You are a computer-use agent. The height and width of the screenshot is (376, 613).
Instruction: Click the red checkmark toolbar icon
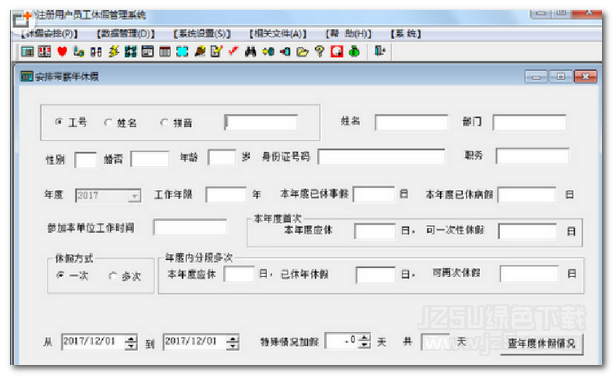point(233,51)
